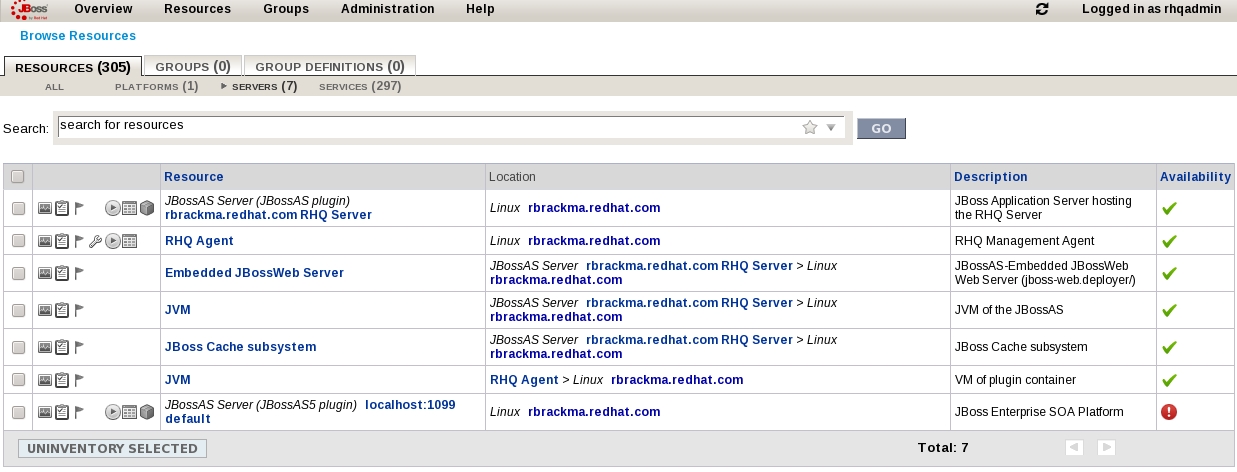The height and width of the screenshot is (472, 1237).
Task: Open Embedded JBossWeb Server resource link
Action: tap(254, 273)
